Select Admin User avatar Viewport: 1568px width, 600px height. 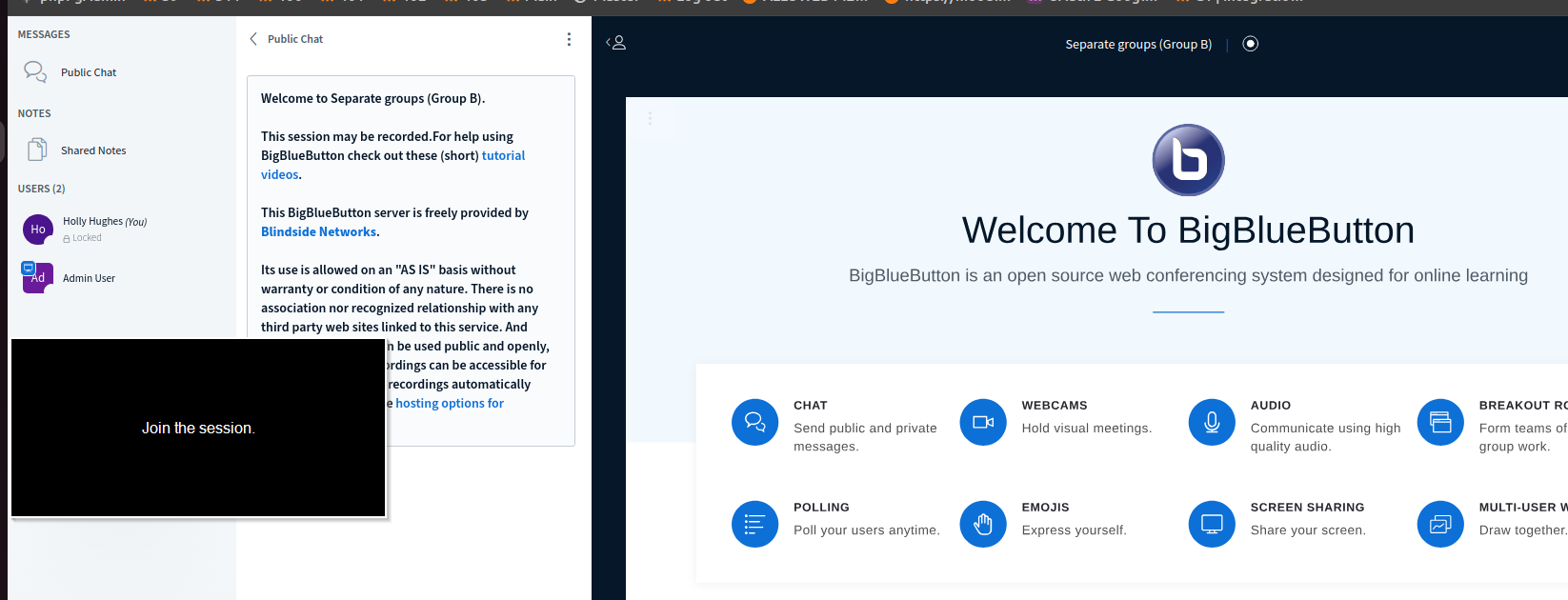click(38, 277)
